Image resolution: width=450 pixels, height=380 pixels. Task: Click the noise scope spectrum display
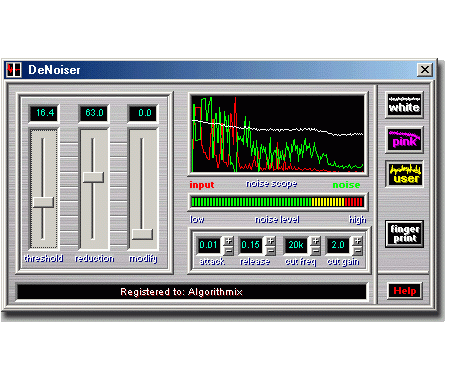pyautogui.click(x=278, y=134)
